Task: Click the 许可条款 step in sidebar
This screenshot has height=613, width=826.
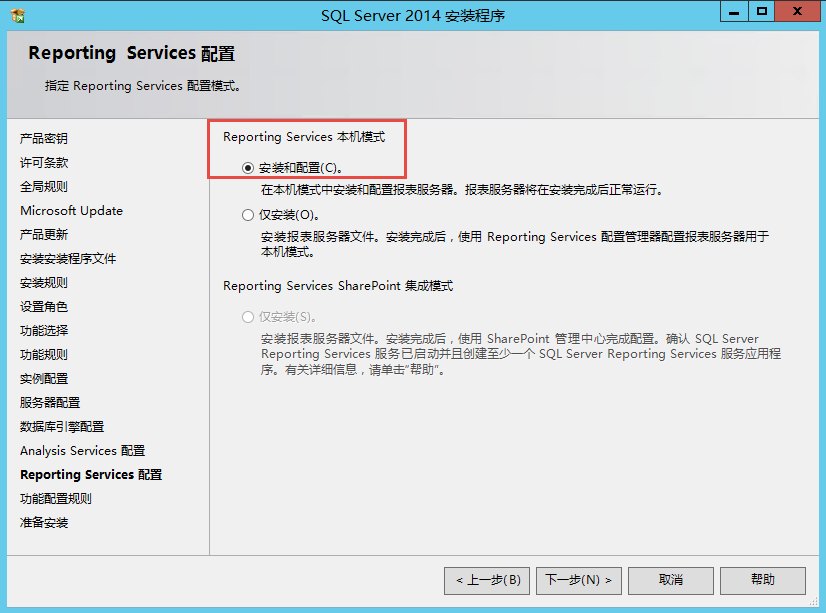Action: pyautogui.click(x=44, y=163)
